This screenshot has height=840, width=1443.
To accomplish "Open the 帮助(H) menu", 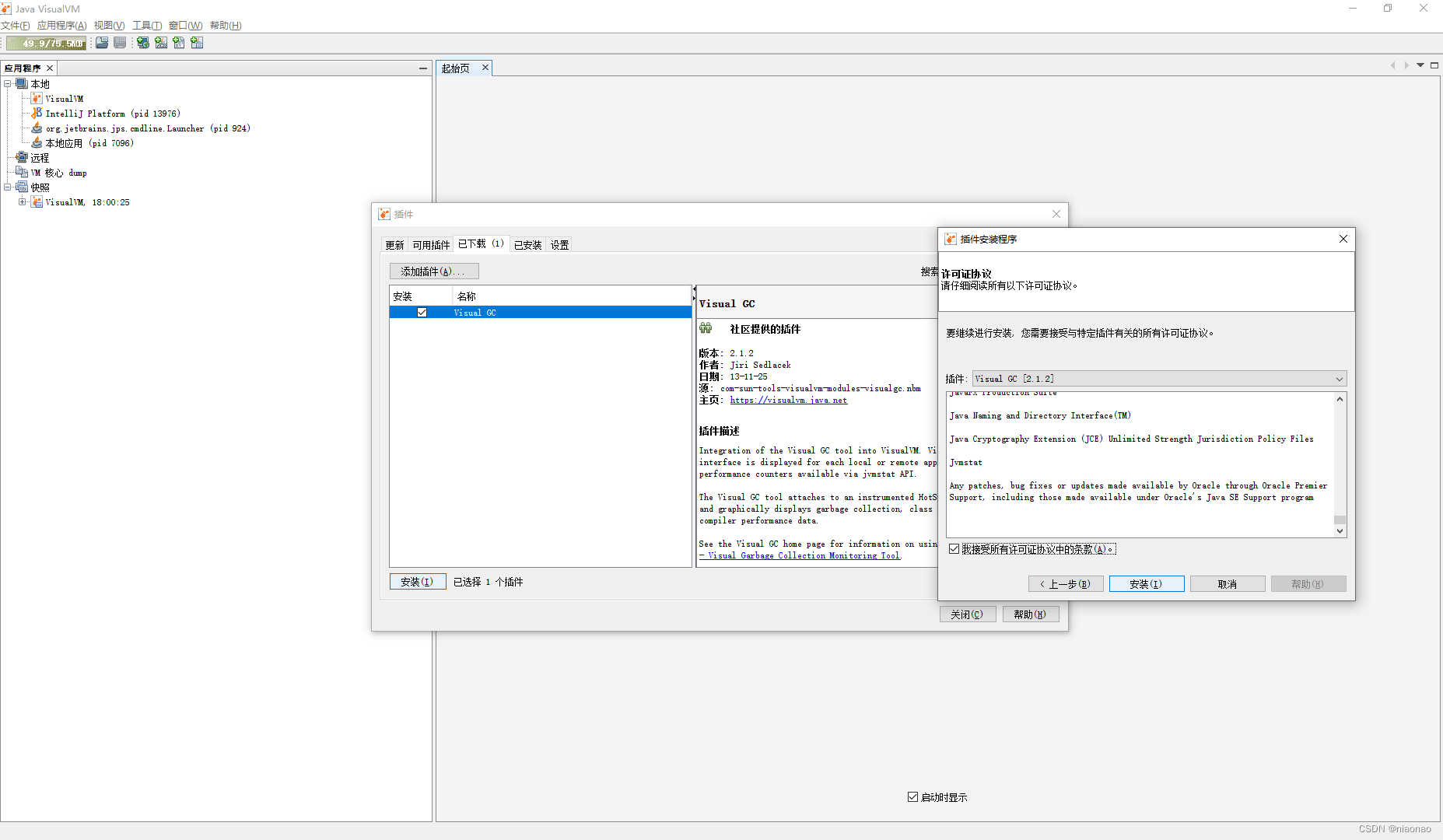I will (x=226, y=26).
